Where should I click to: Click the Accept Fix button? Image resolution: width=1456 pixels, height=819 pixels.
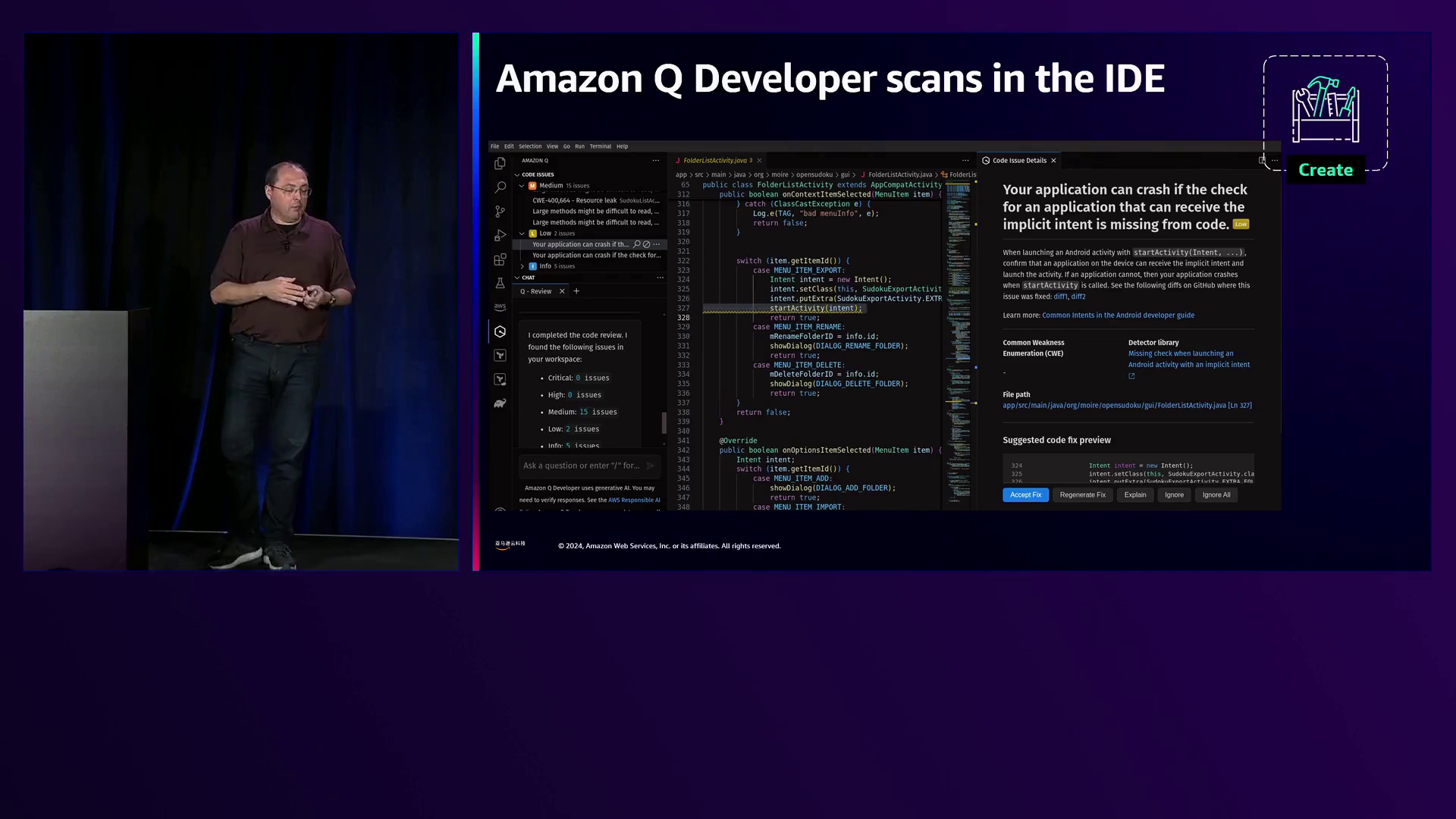click(1025, 495)
